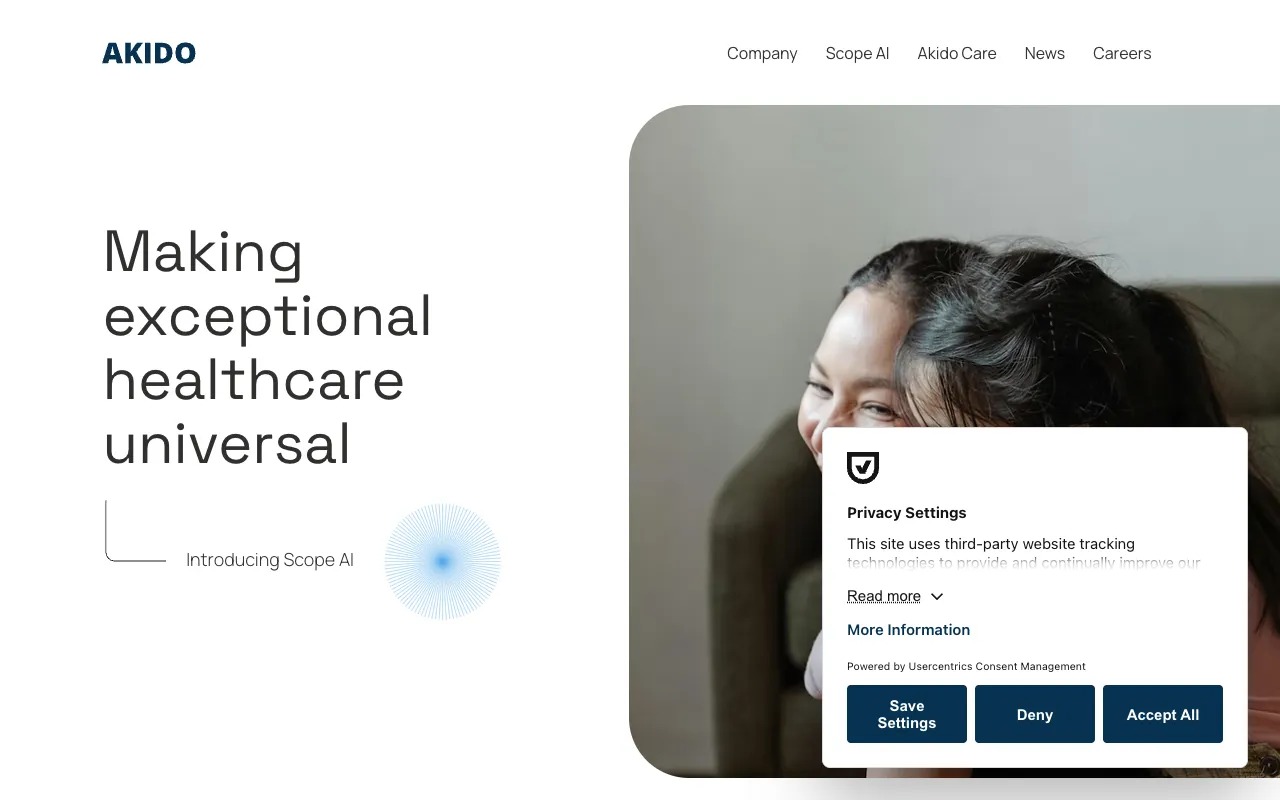This screenshot has height=800, width=1280.
Task: Click Save Settings button
Action: (x=907, y=714)
